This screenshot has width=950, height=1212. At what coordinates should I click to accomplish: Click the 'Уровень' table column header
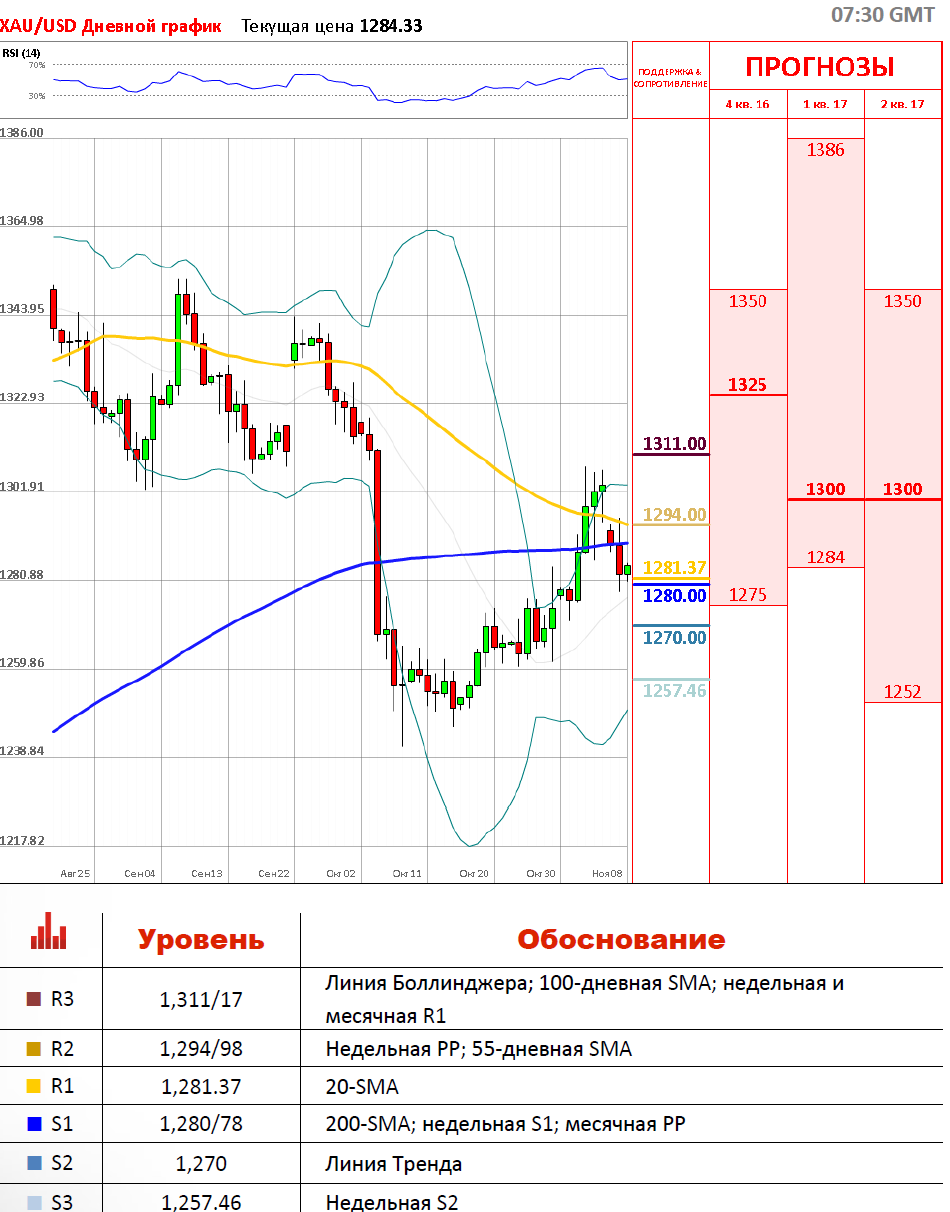click(x=201, y=940)
